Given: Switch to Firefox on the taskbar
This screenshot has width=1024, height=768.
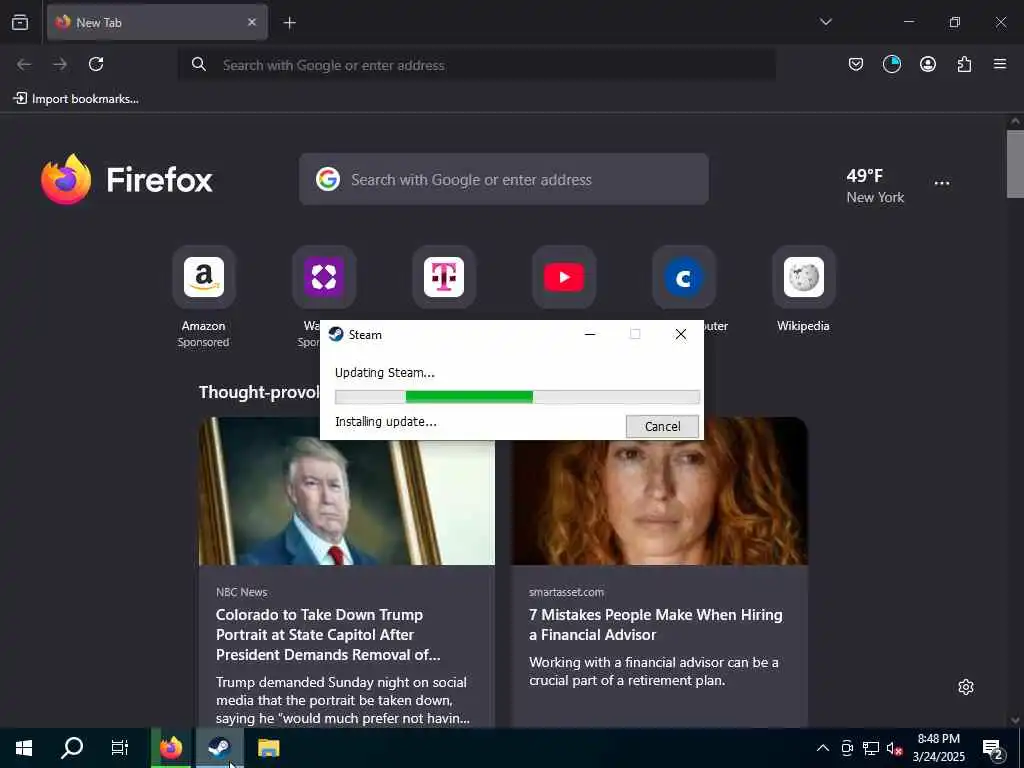Looking at the screenshot, I should 171,748.
